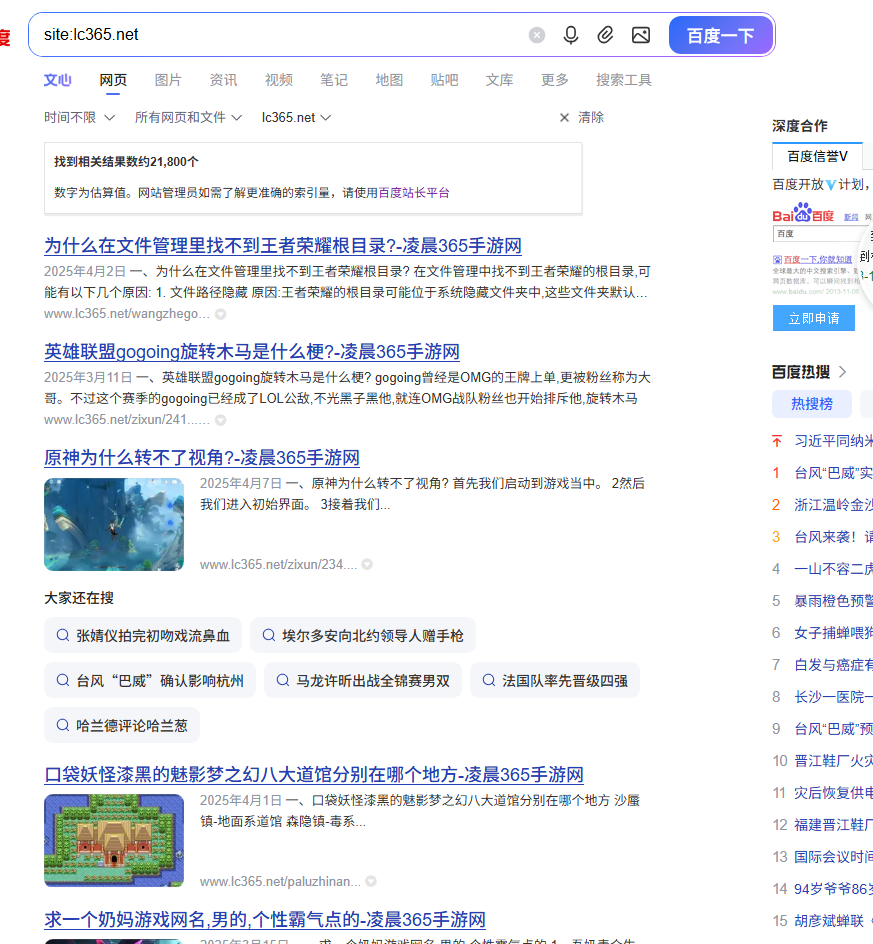The width and height of the screenshot is (873, 944).
Task: Open hot search item 白发与癌症
Action: [x=833, y=665]
